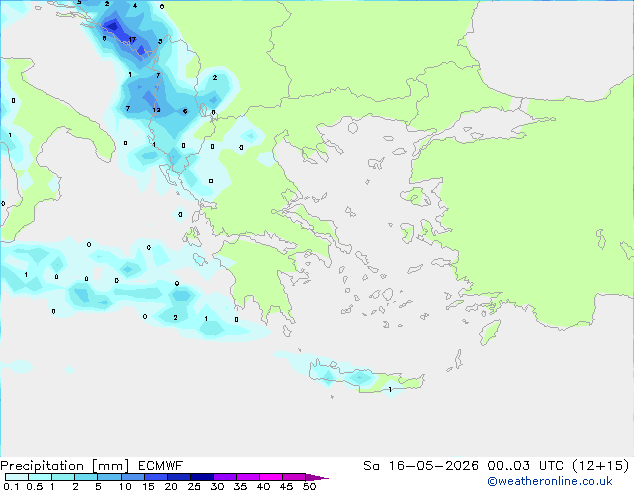Image resolution: width=634 pixels, height=490 pixels.
Task: Select the purple 30–35 mm legend swatch
Action: [225, 477]
